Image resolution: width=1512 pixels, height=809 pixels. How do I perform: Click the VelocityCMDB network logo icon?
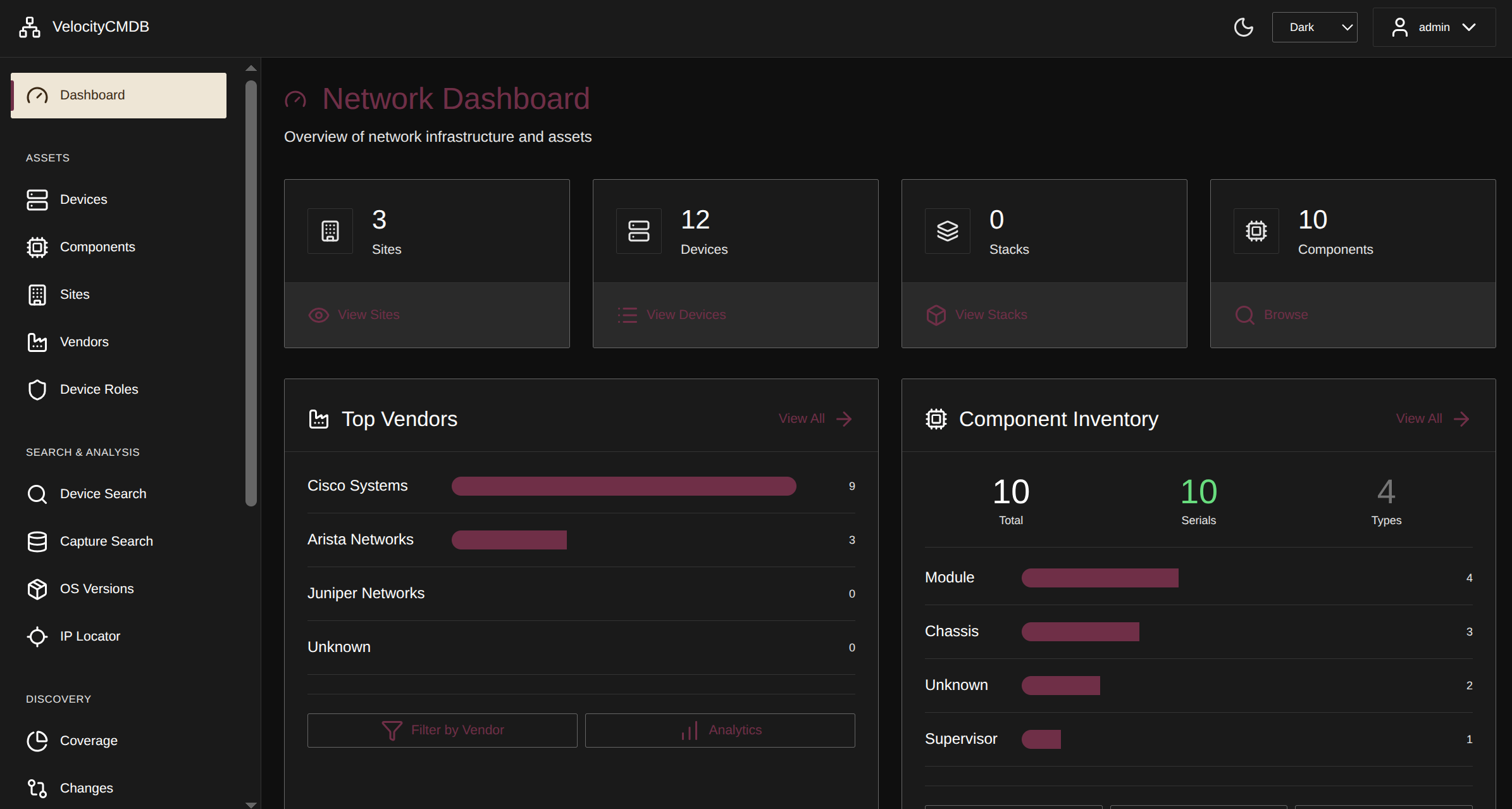pos(29,27)
